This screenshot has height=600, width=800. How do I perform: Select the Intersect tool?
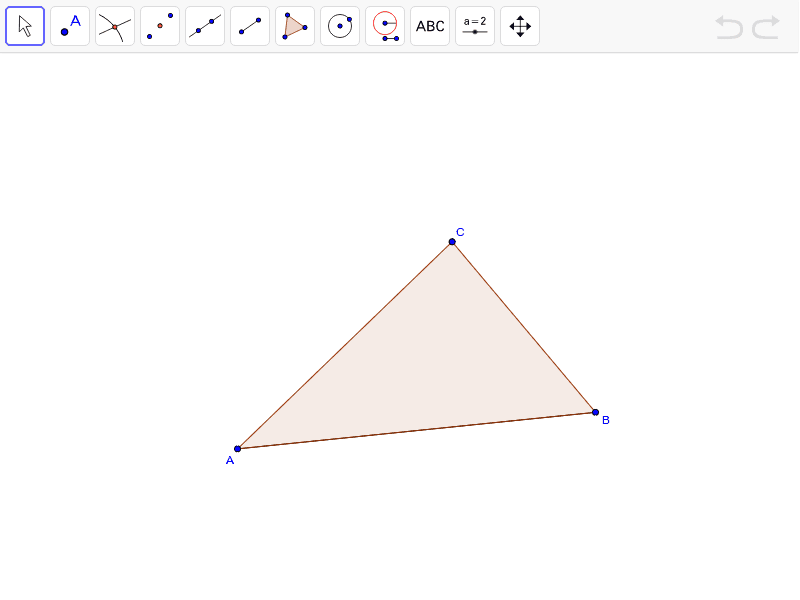coord(115,26)
